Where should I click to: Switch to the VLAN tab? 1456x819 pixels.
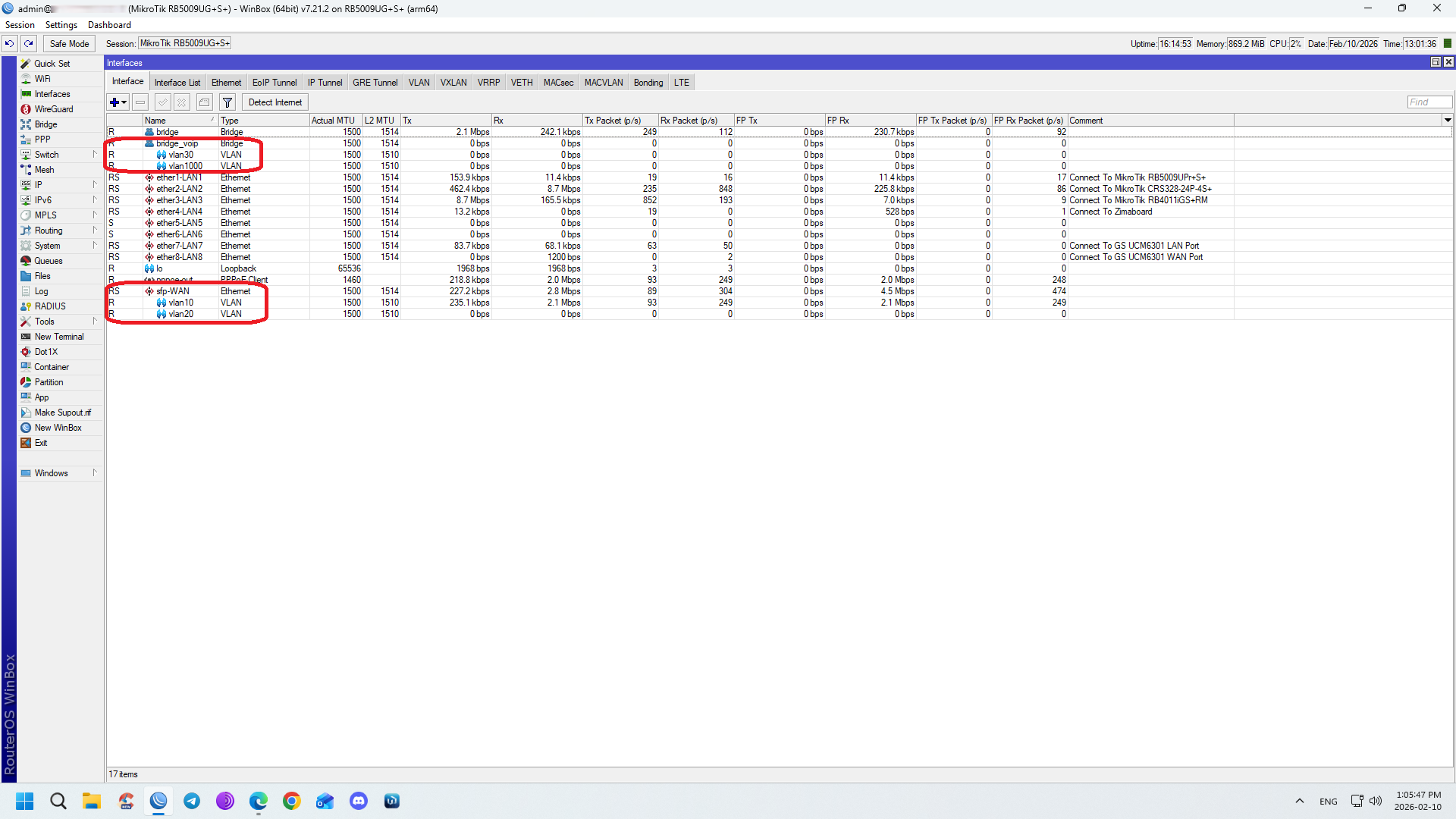pyautogui.click(x=419, y=83)
